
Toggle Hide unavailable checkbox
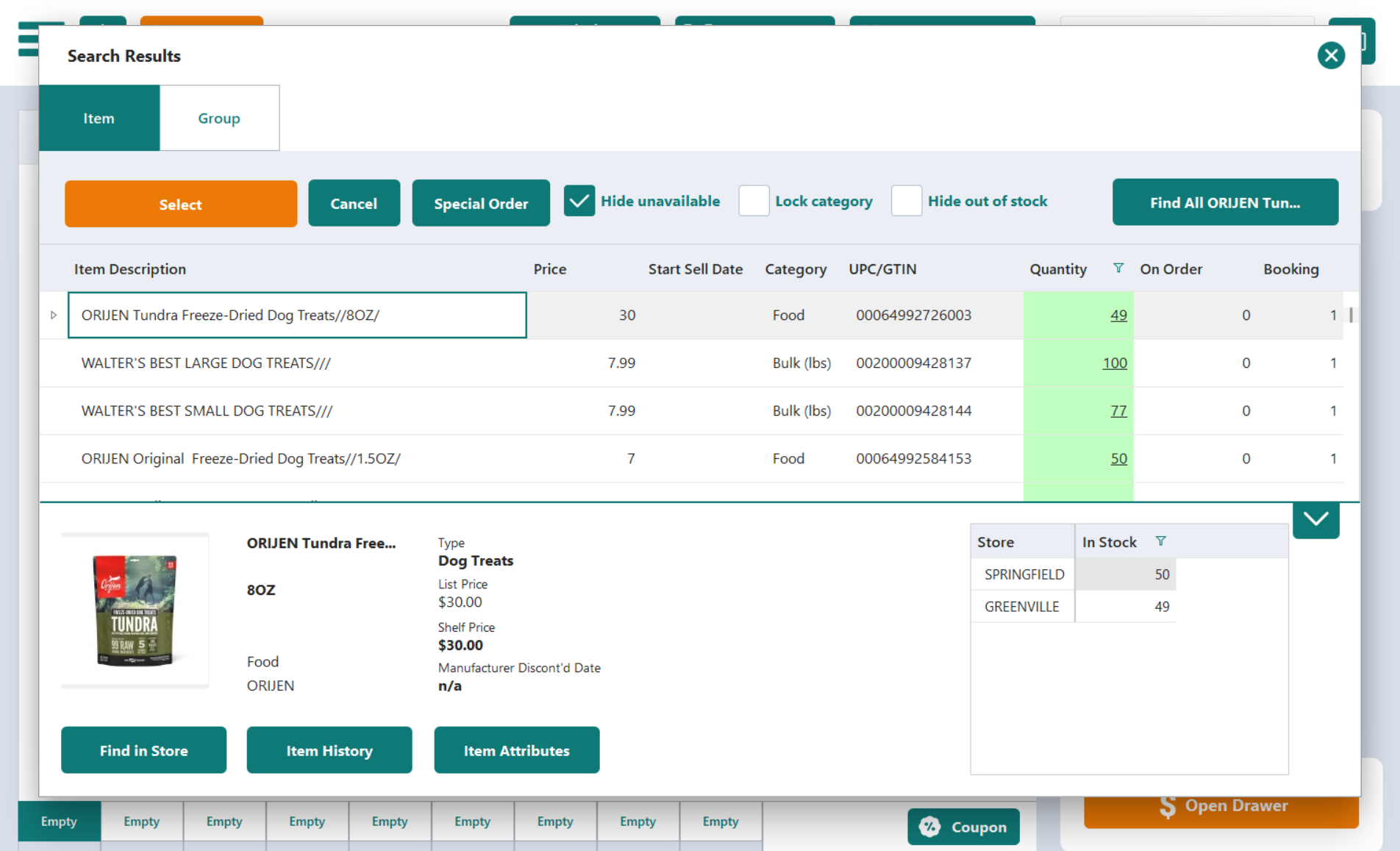579,201
